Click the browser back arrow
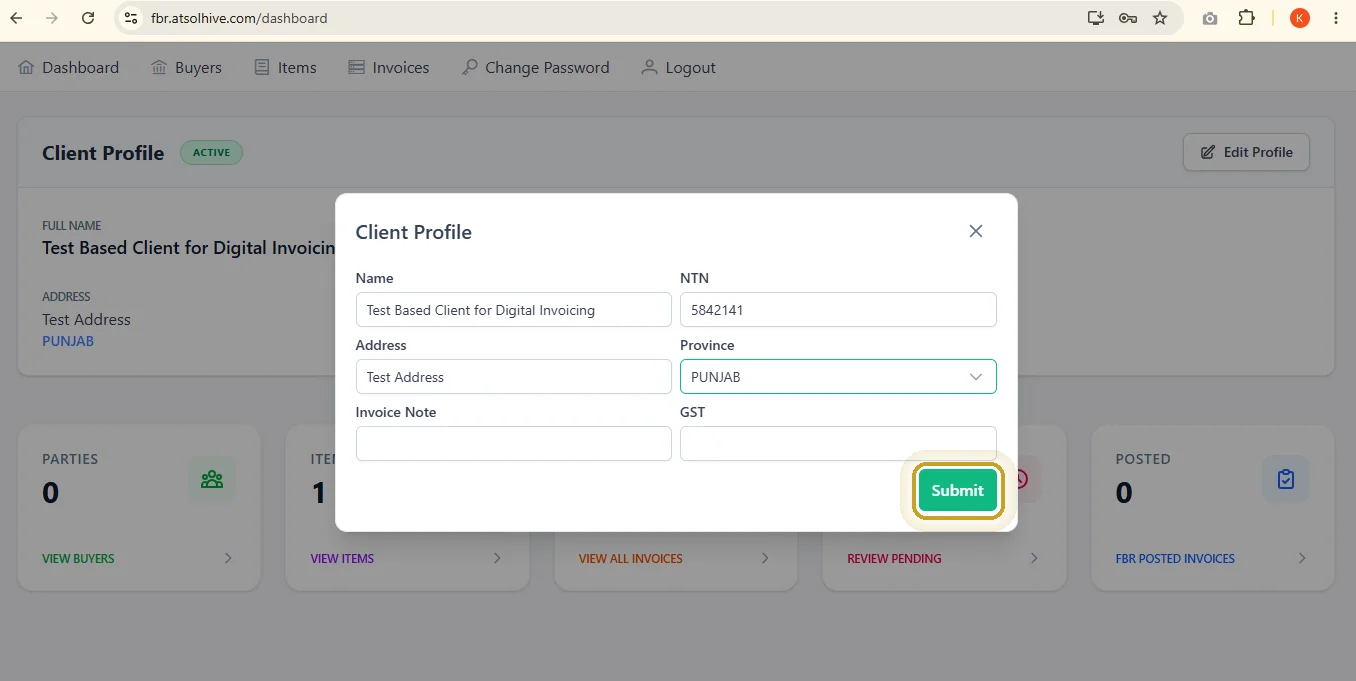 pos(17,18)
